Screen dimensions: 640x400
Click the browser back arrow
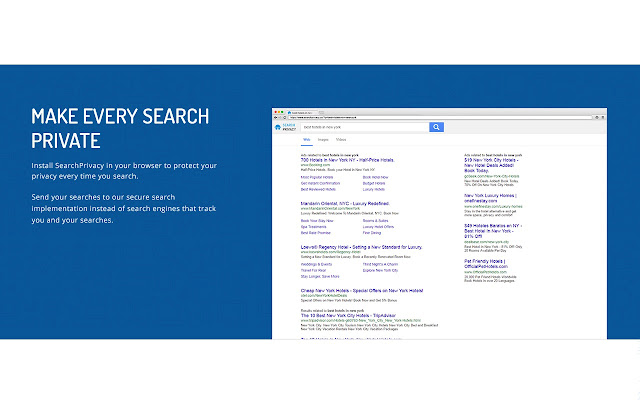[276, 118]
